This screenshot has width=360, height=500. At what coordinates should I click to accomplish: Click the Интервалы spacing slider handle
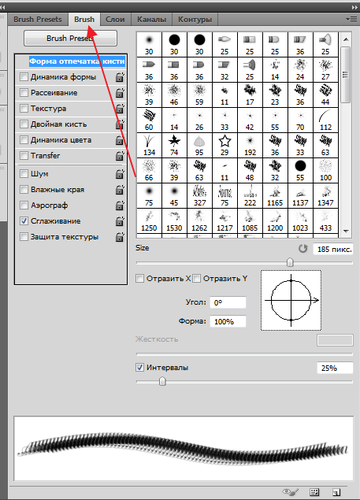tap(162, 381)
